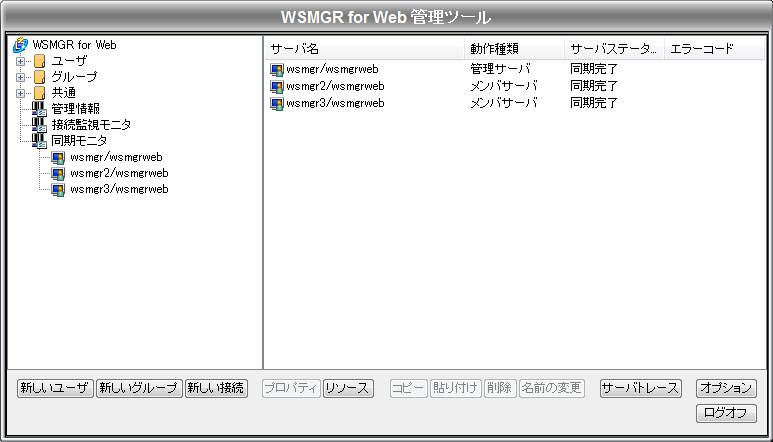The width and height of the screenshot is (773, 442).
Task: Select the 同期モニタ tree label
Action: pos(79,141)
